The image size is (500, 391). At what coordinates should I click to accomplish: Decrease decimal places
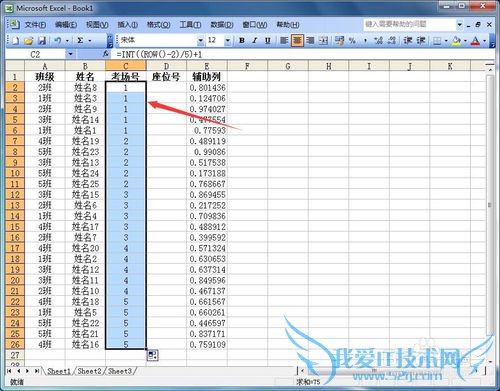click(x=391, y=41)
